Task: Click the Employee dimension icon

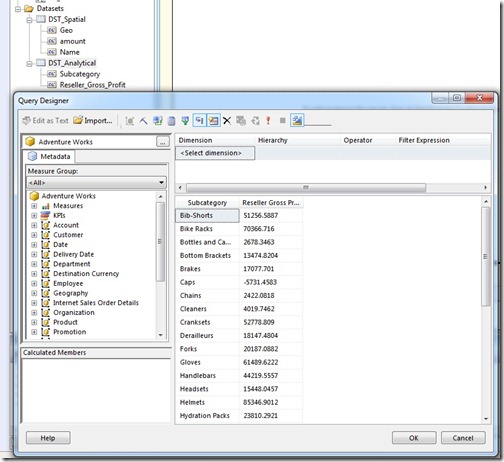Action: pos(45,283)
